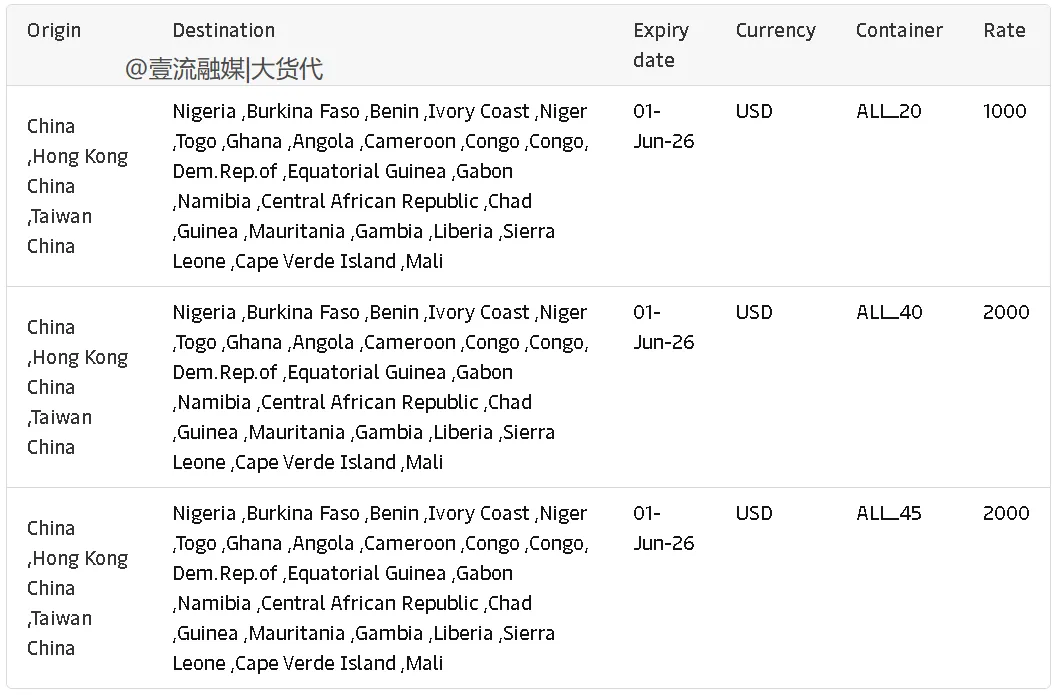Screen dimensions: 1059x695
Task: Click the USD currency in first row
Action: (x=754, y=111)
